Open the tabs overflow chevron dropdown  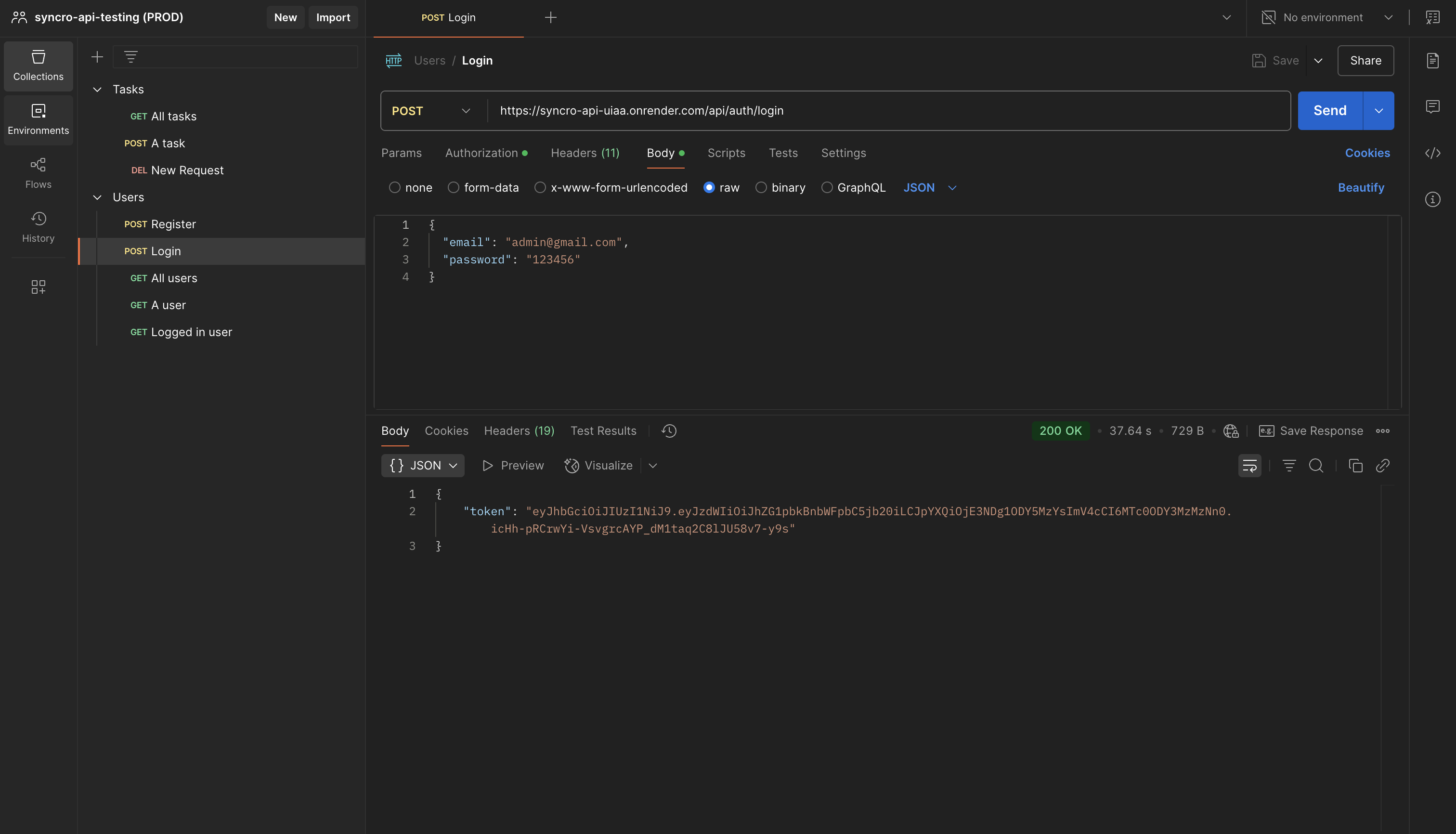click(1226, 18)
